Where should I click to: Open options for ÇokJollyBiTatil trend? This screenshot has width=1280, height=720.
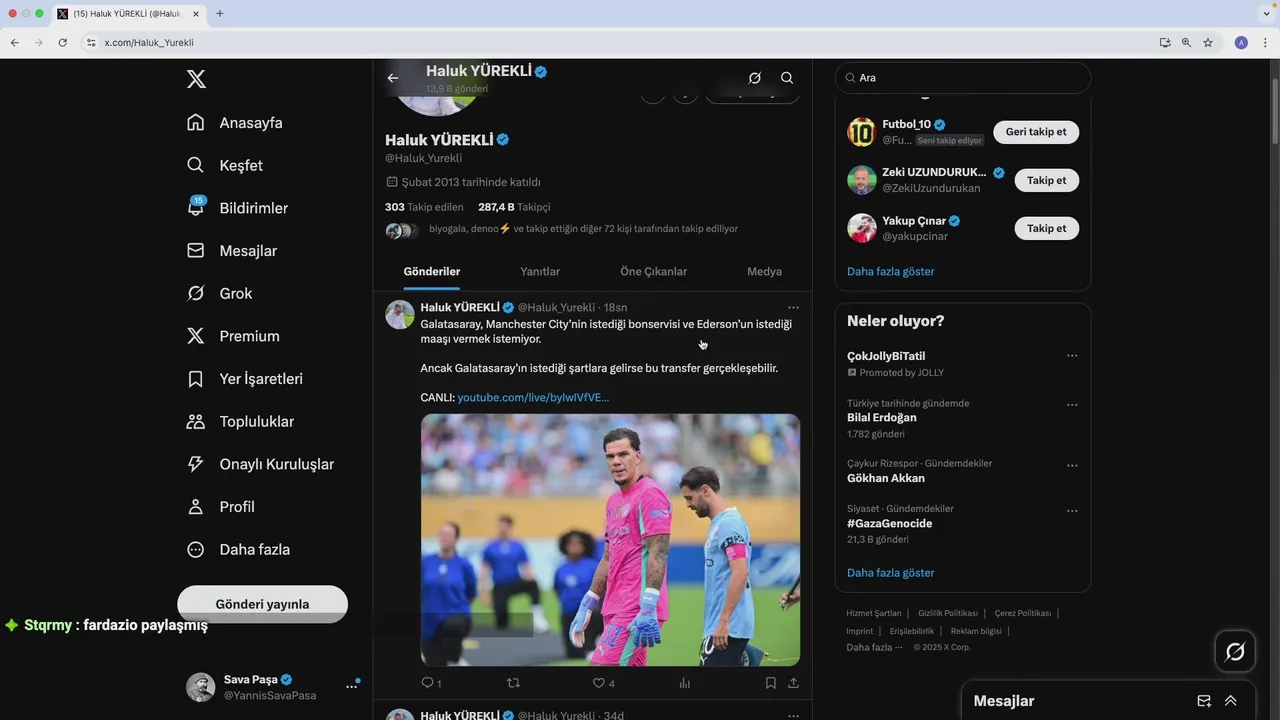pyautogui.click(x=1072, y=356)
